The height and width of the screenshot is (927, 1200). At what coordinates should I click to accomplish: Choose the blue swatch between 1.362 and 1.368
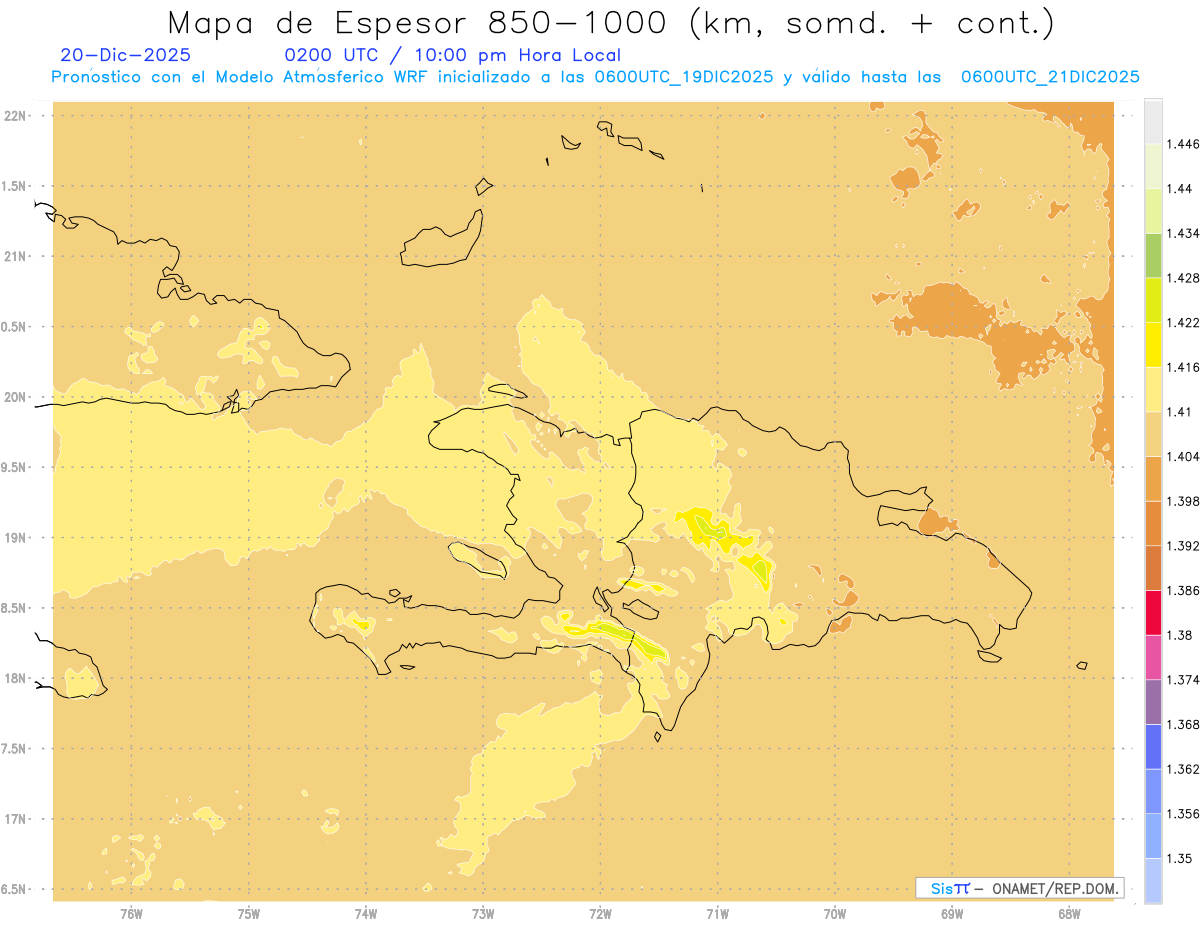click(x=1153, y=746)
